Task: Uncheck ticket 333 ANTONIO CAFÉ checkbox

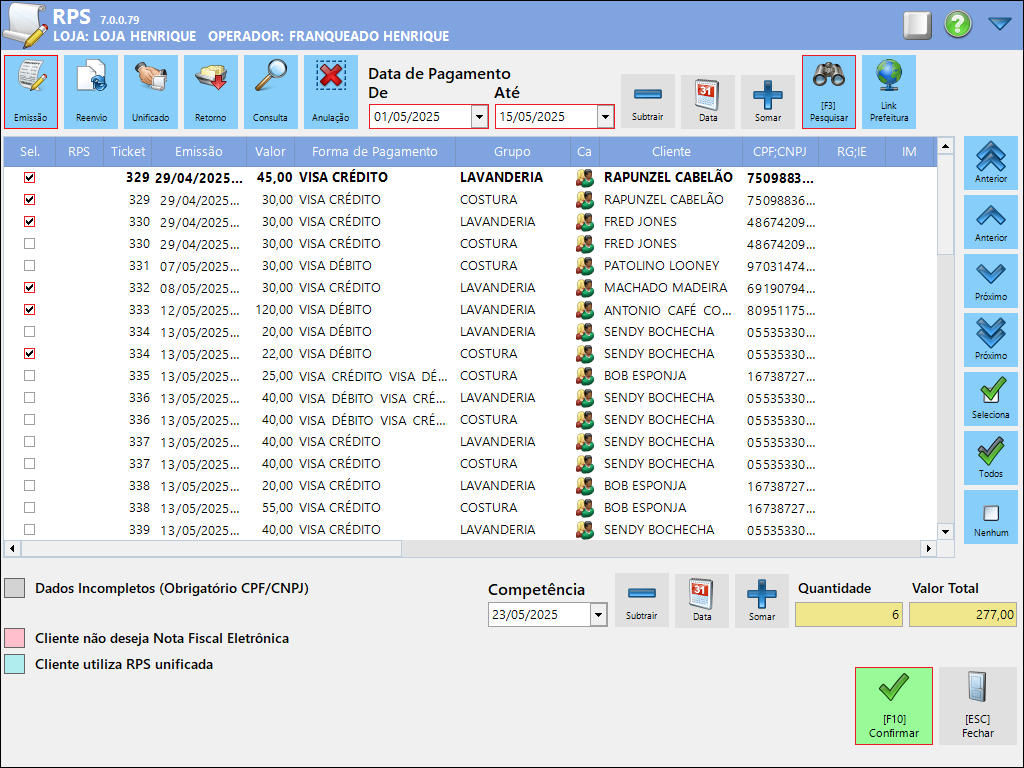Action: tap(29, 310)
